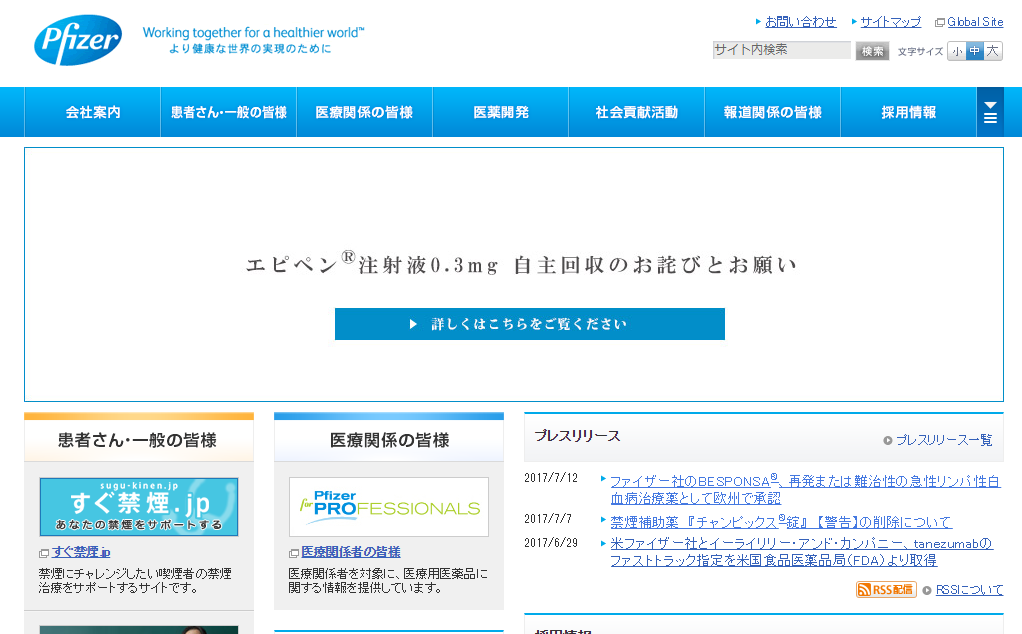Click the 2017/7/7 press release date

pyautogui.click(x=548, y=519)
